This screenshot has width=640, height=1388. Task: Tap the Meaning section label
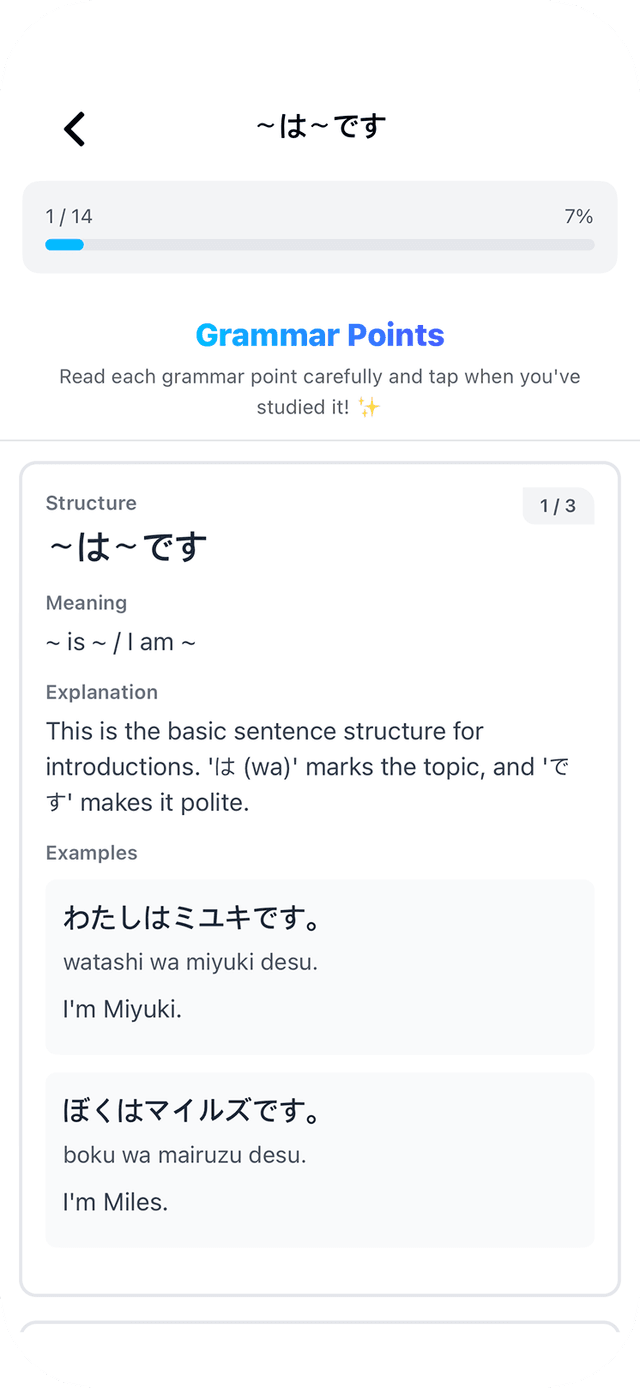click(x=86, y=603)
